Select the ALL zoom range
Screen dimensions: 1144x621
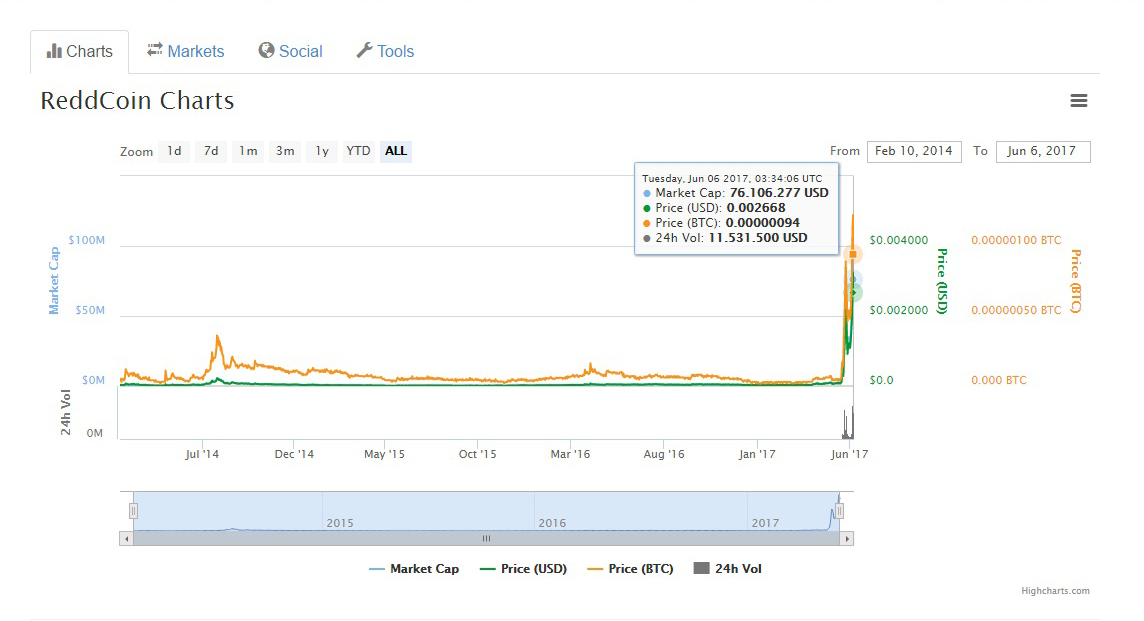click(x=395, y=151)
